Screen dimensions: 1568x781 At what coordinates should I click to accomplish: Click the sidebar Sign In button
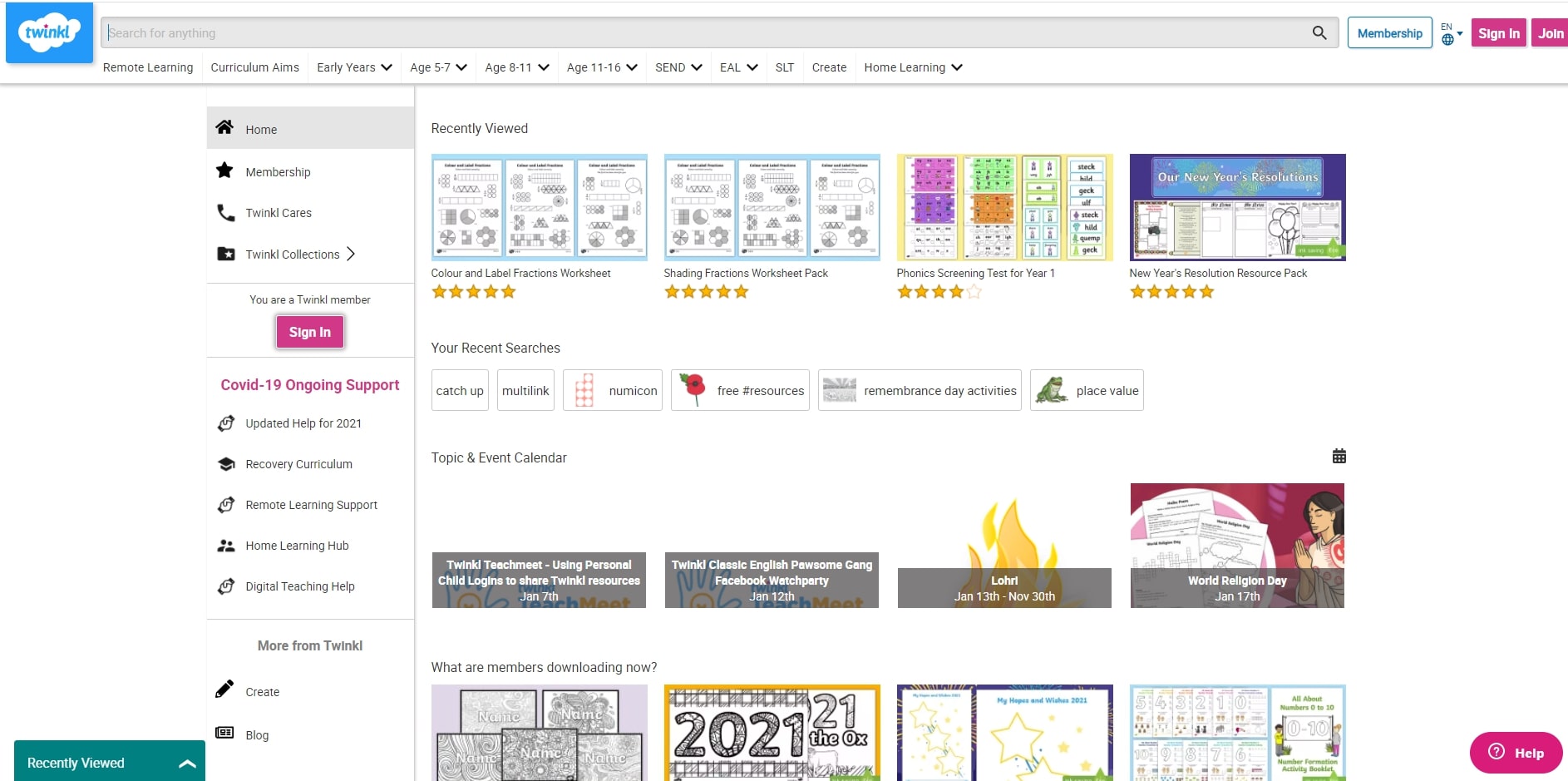310,332
